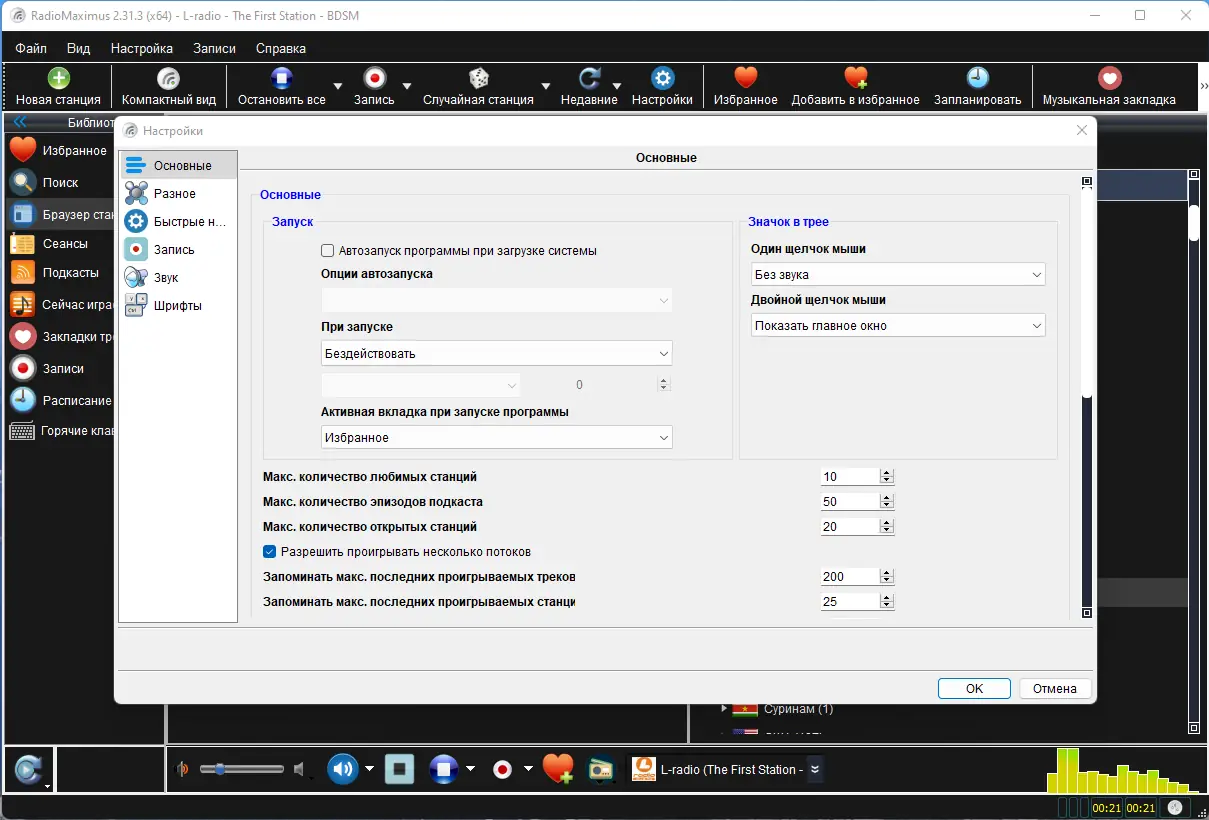Increase Макс. количество любимых станций spinner
The image size is (1209, 820).
[887, 473]
